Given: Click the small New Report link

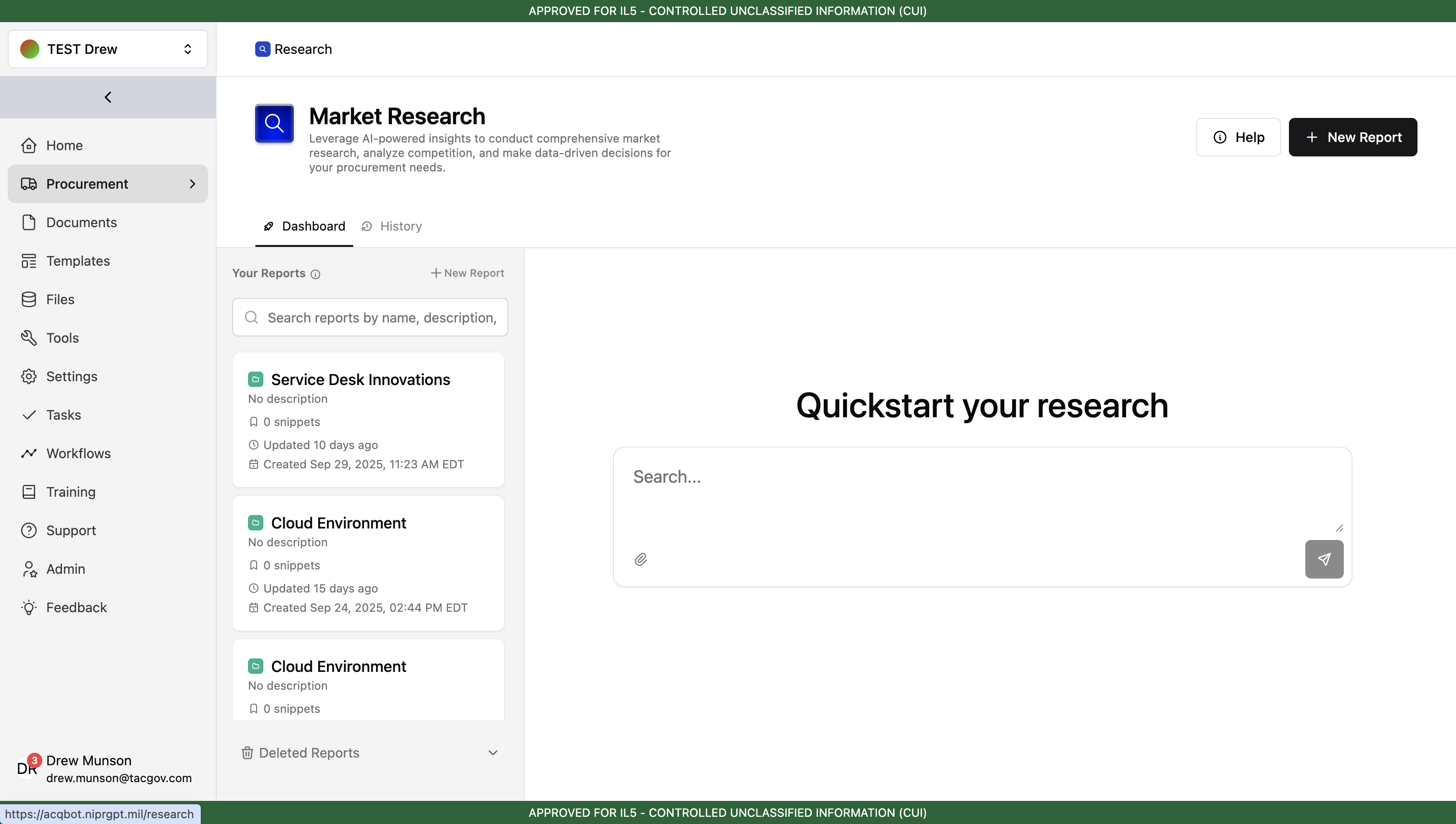Looking at the screenshot, I should [x=468, y=273].
